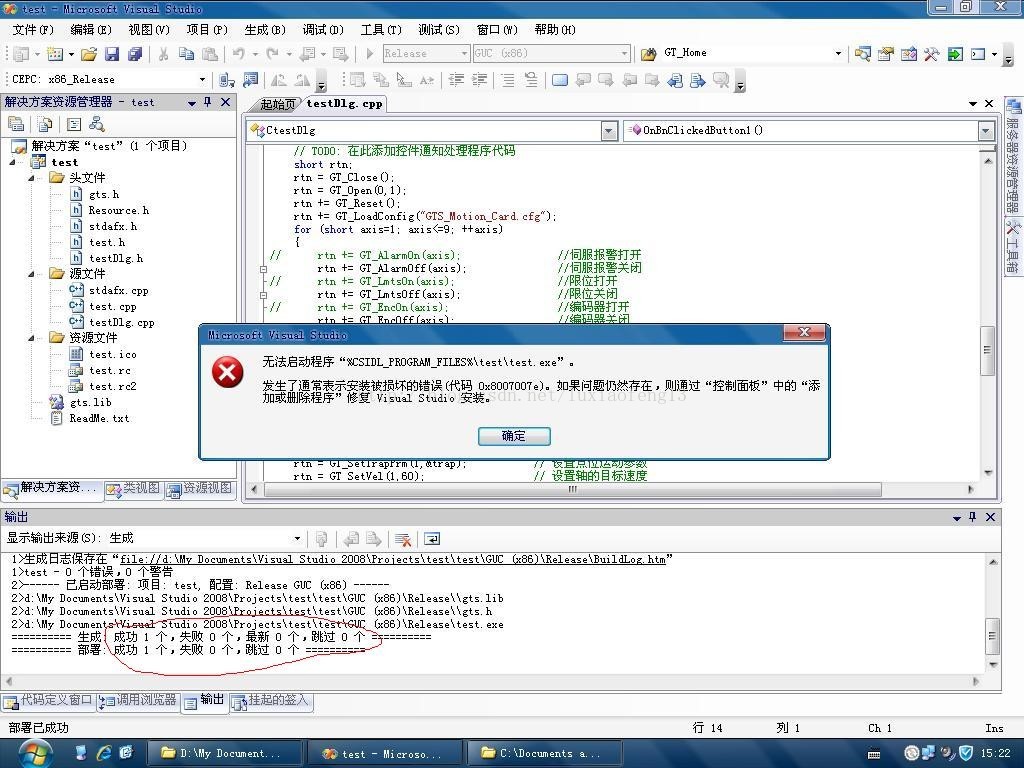
Task: Open the 编辑(E) menu
Action: coord(91,30)
